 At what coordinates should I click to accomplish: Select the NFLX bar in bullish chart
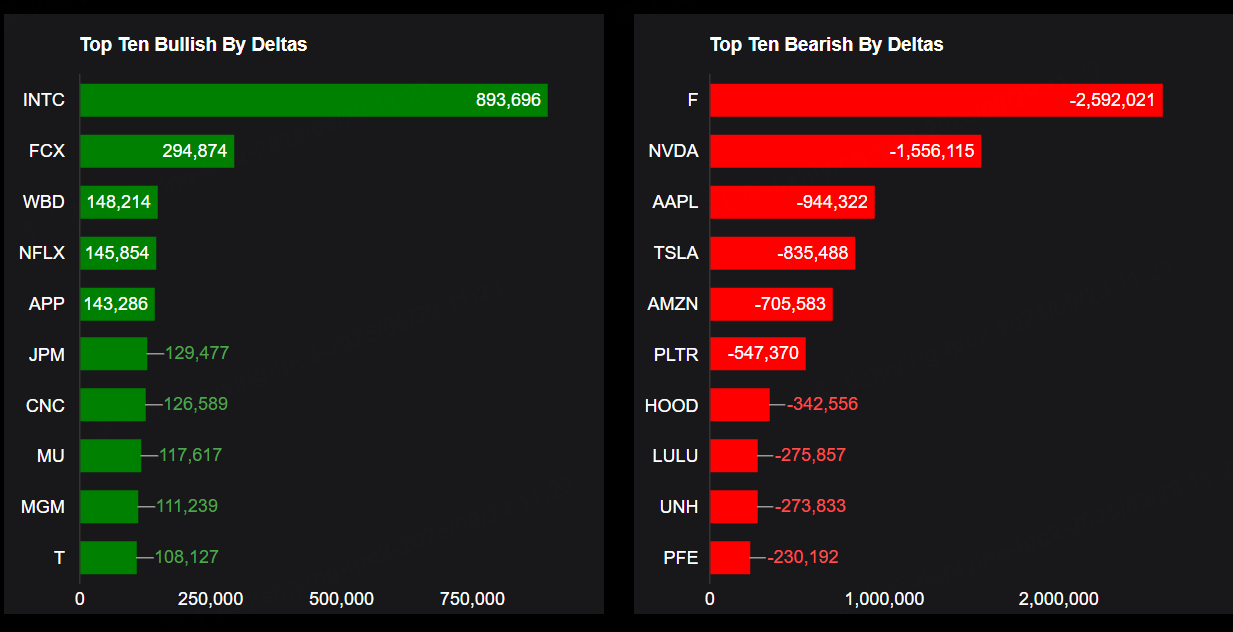pyautogui.click(x=118, y=253)
